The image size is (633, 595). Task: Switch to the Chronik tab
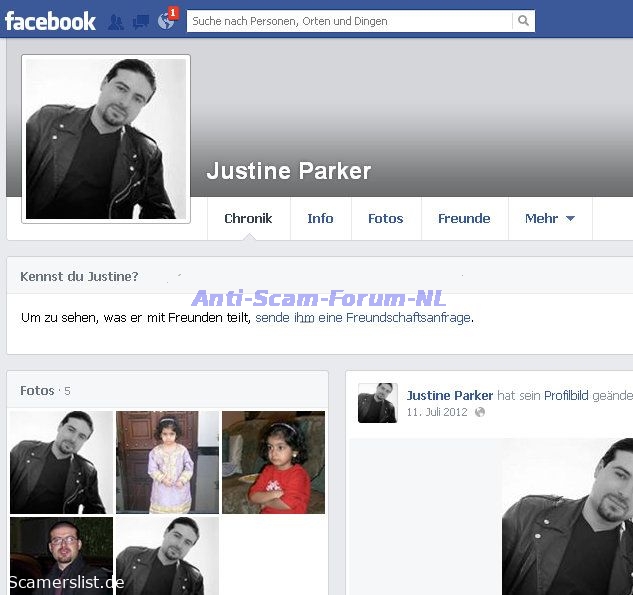(248, 218)
